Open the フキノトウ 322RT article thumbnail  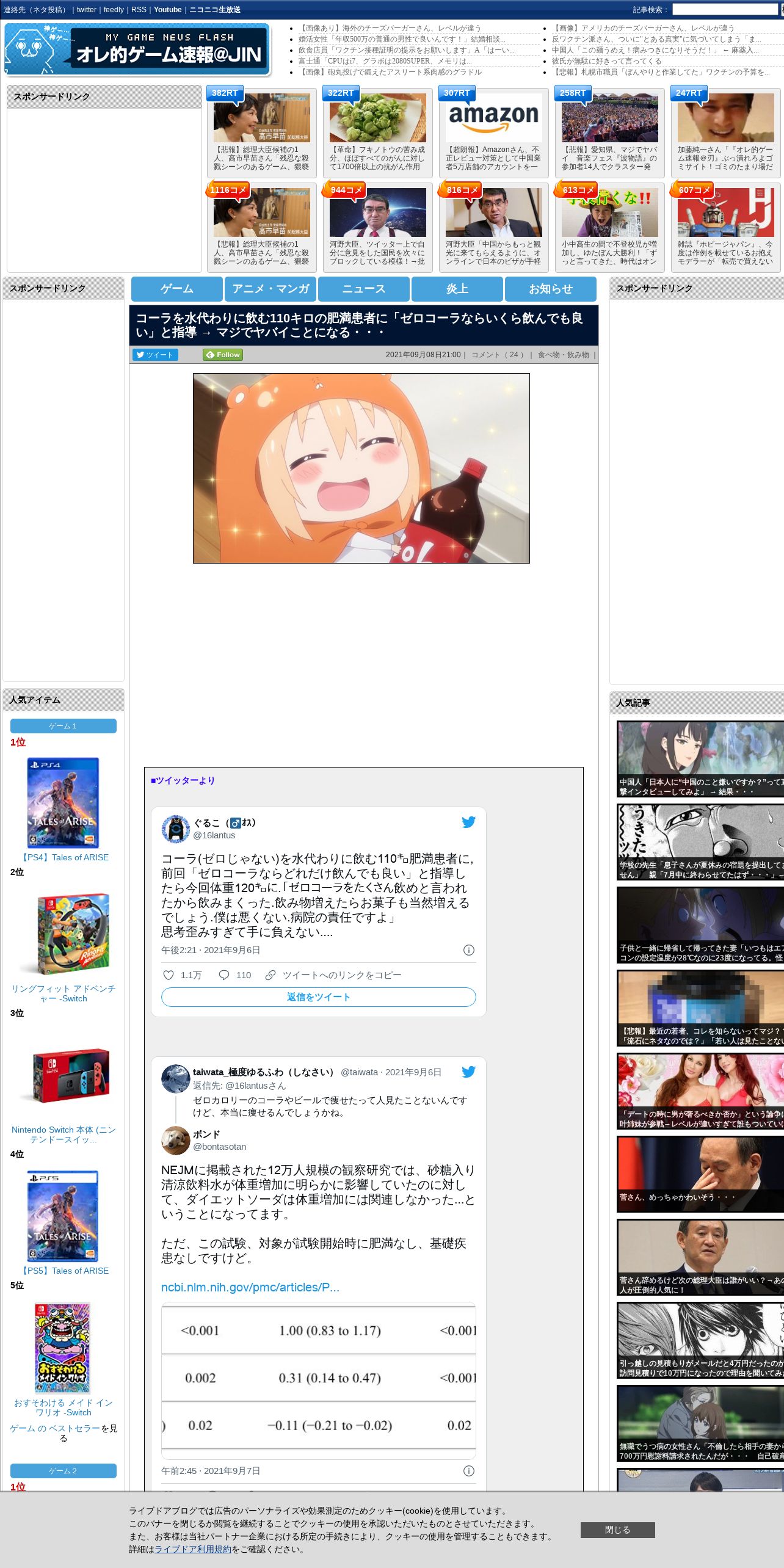point(377,118)
